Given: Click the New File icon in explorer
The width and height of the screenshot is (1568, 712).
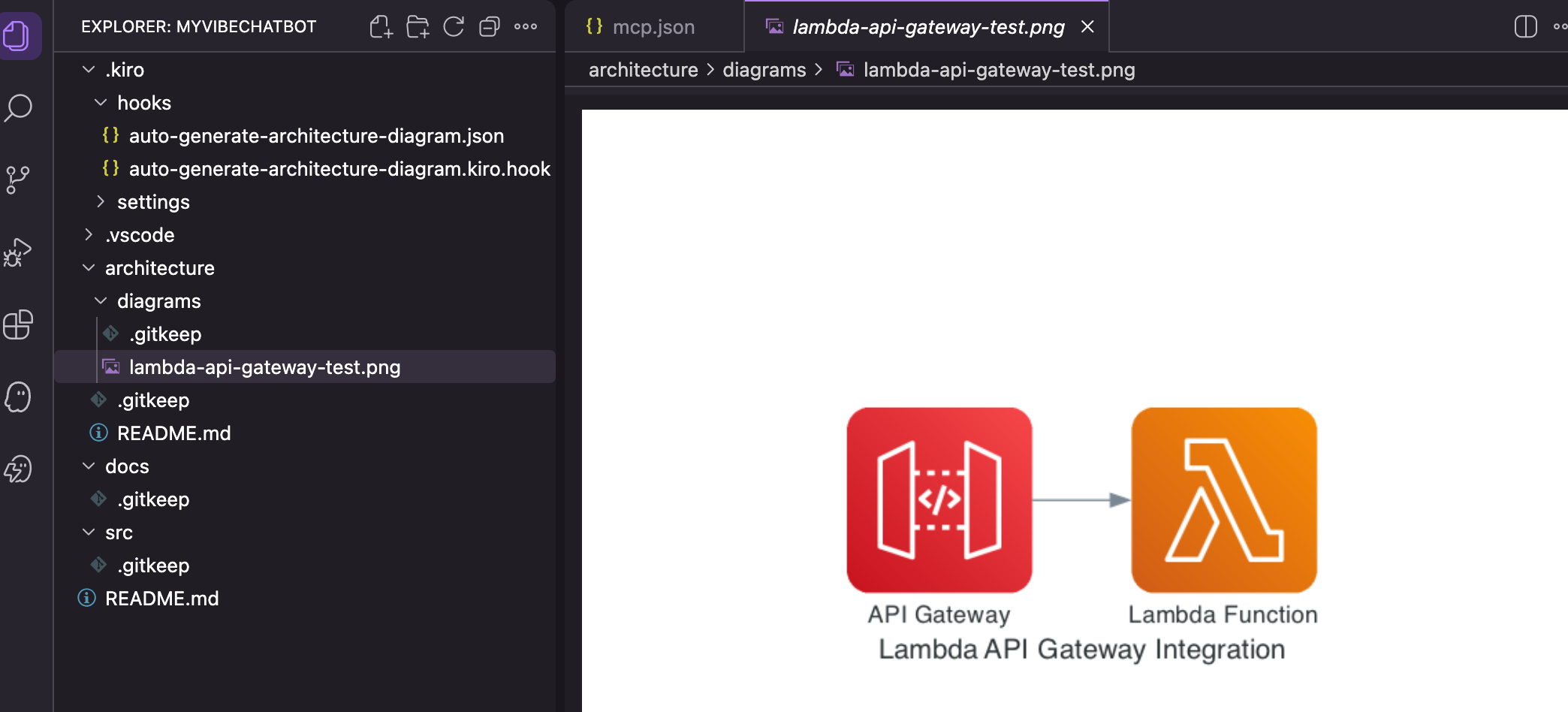Looking at the screenshot, I should [x=381, y=27].
